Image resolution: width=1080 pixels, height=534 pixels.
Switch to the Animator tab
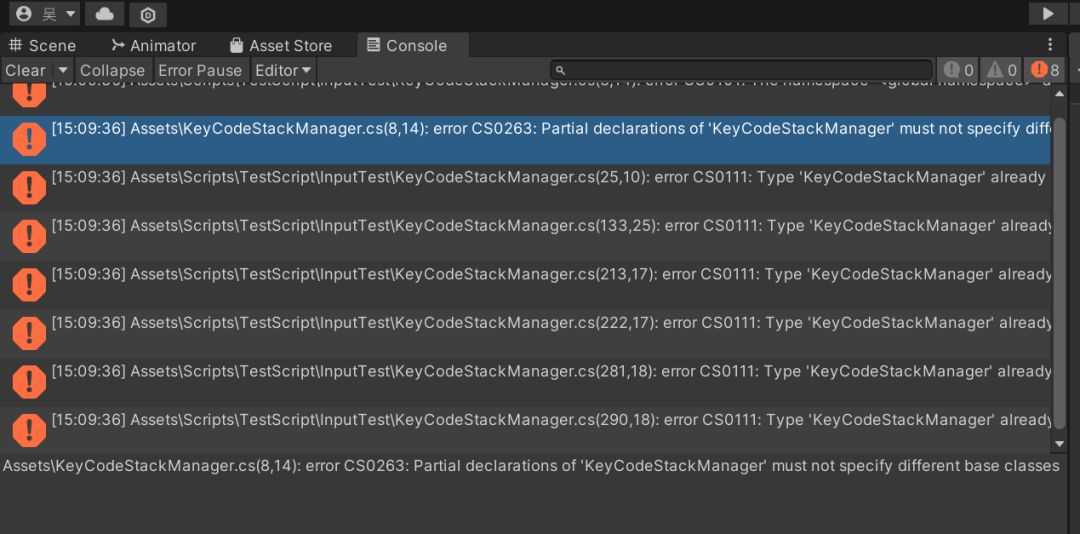coord(153,45)
